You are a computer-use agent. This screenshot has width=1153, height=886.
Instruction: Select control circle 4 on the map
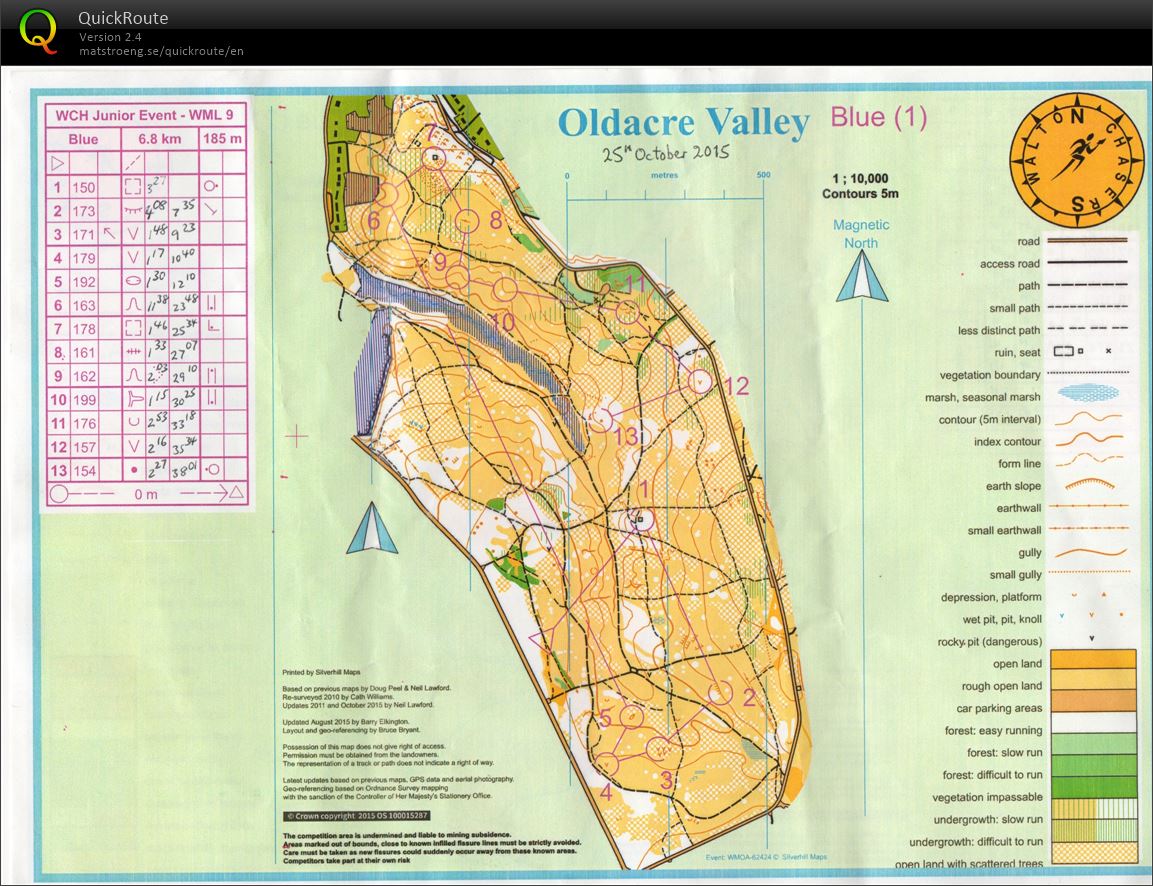point(606,765)
